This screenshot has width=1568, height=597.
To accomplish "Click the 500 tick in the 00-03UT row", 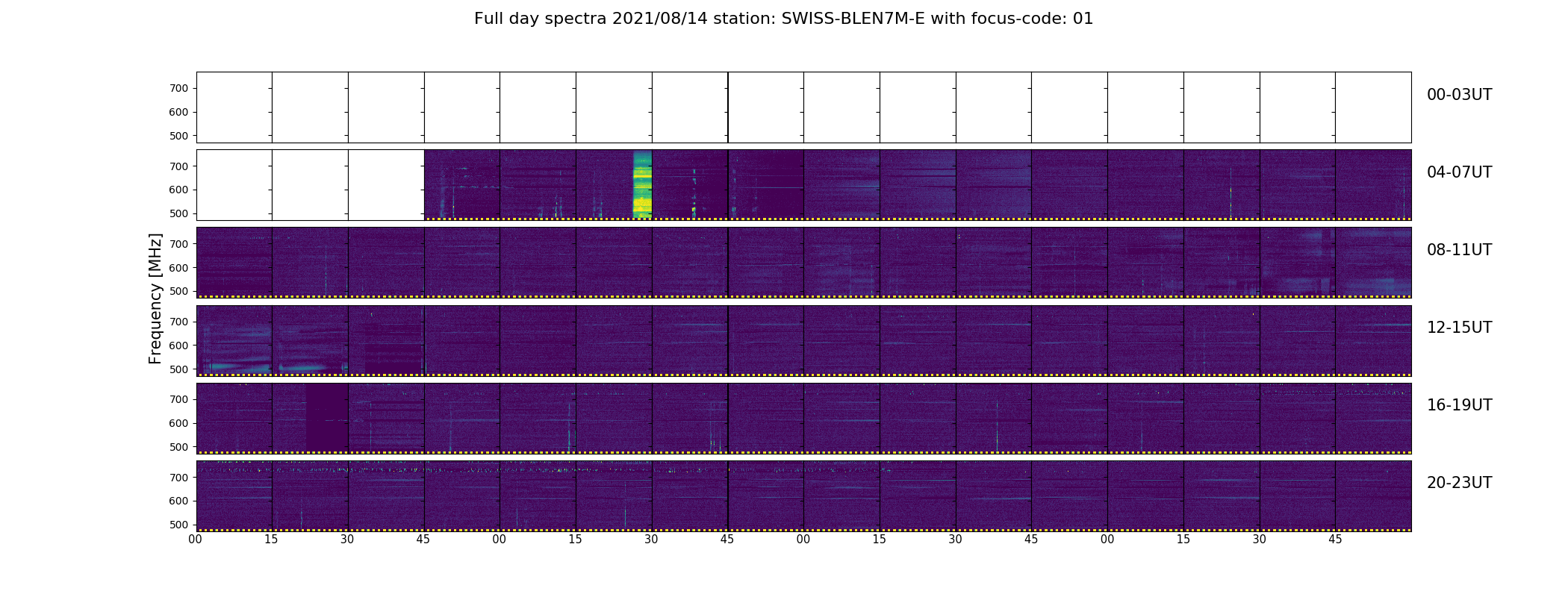I will click(178, 136).
